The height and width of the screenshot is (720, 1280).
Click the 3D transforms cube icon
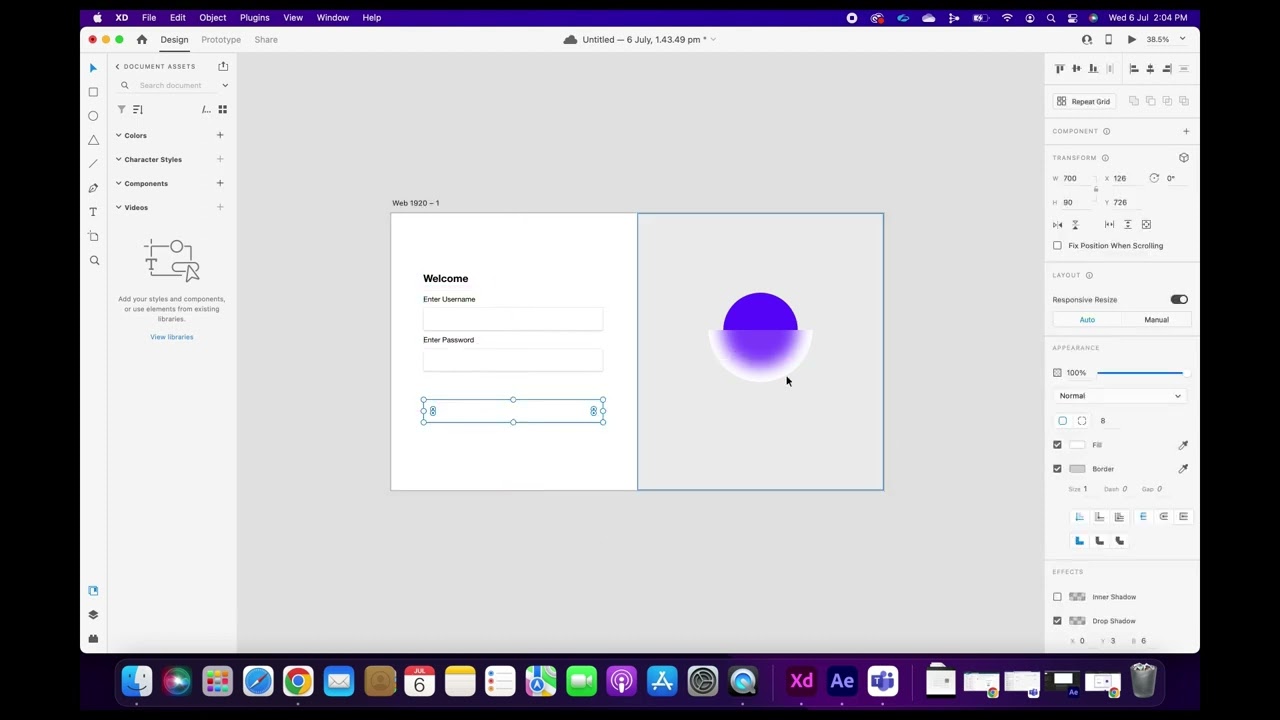tap(1184, 158)
